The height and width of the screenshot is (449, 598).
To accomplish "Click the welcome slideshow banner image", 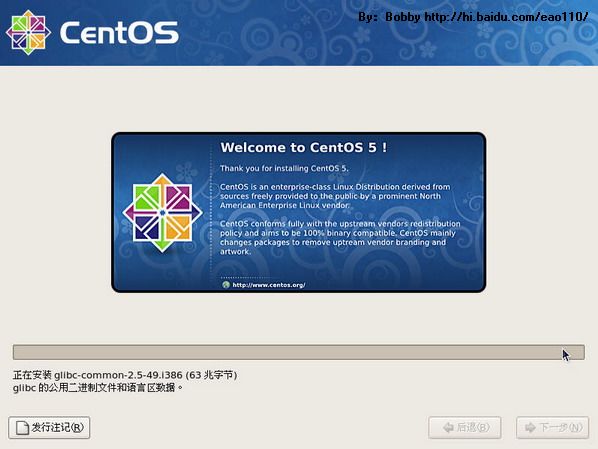I will [x=299, y=212].
